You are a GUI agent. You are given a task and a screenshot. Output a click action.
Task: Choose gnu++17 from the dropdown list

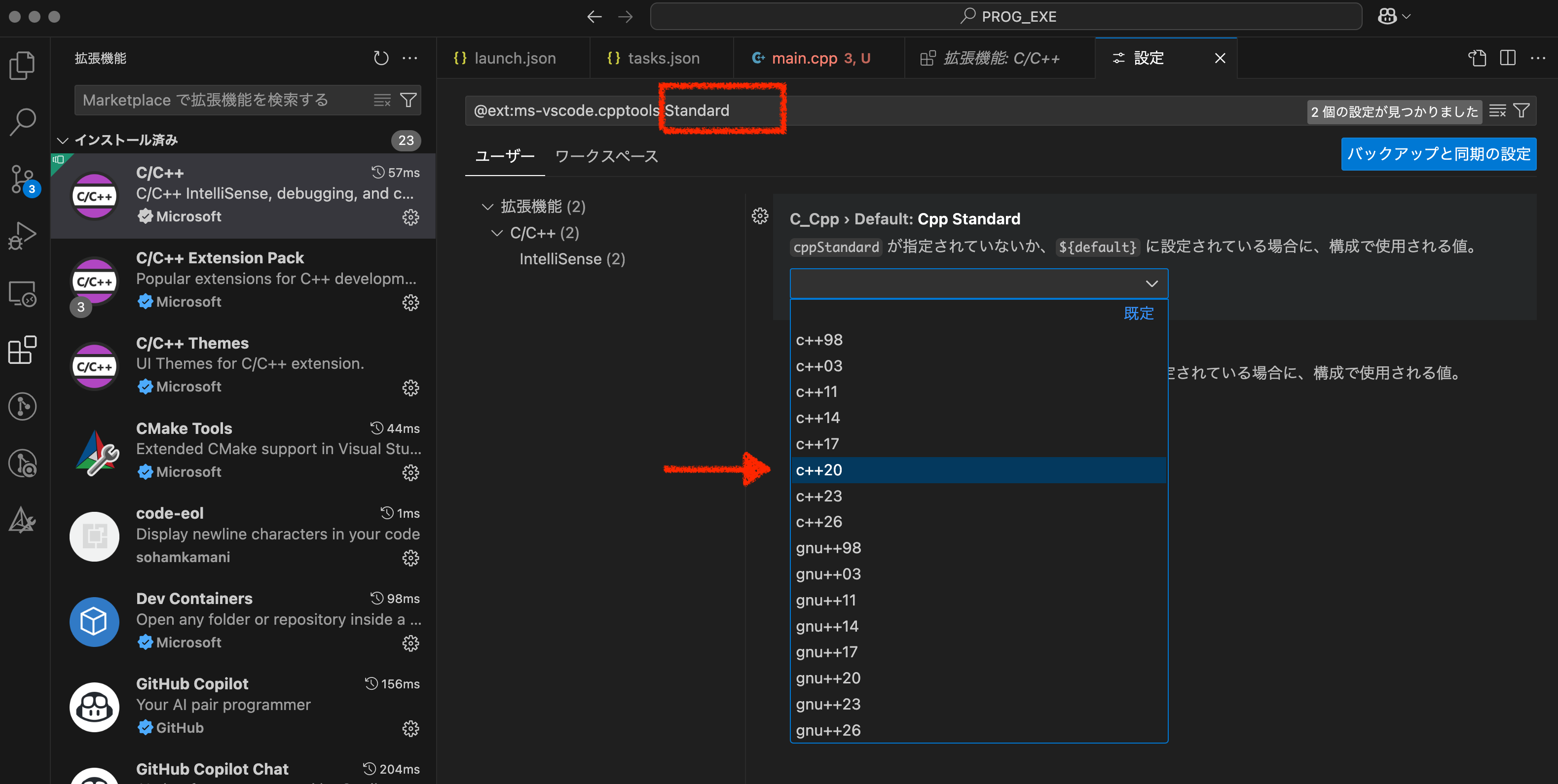[979, 652]
